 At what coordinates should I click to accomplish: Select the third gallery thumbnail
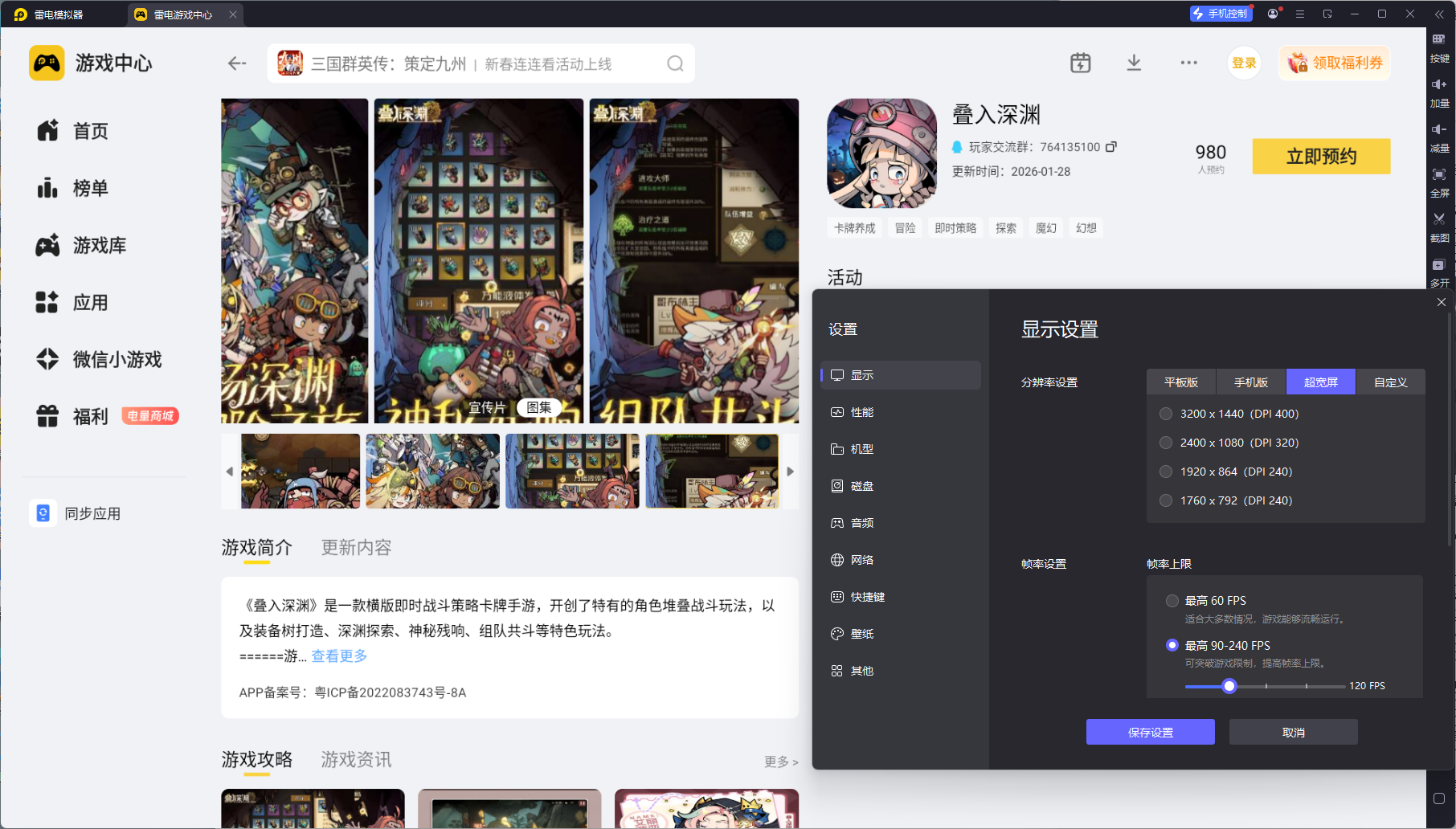[x=572, y=472]
